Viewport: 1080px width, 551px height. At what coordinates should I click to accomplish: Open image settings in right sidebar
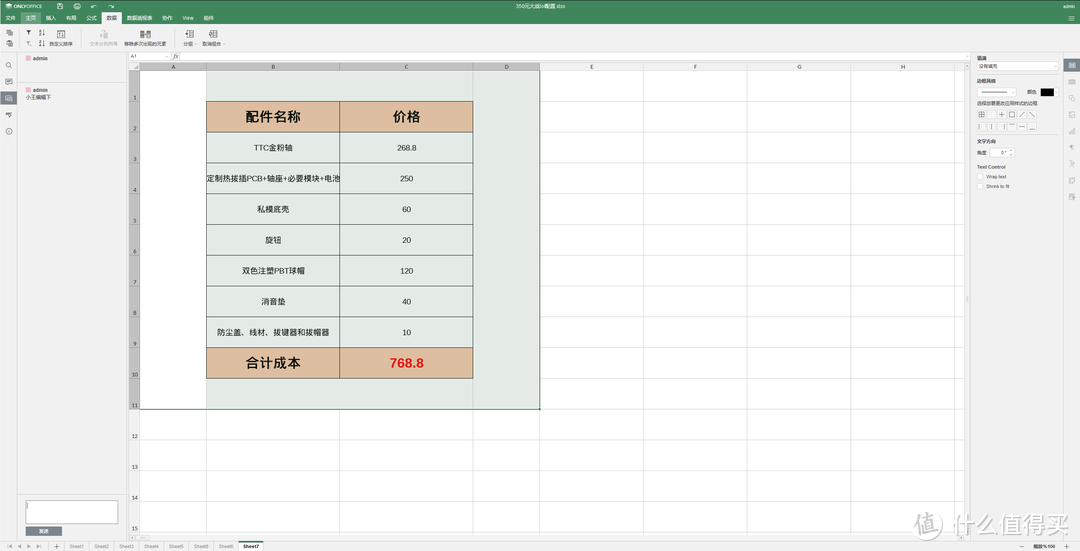coord(1072,115)
